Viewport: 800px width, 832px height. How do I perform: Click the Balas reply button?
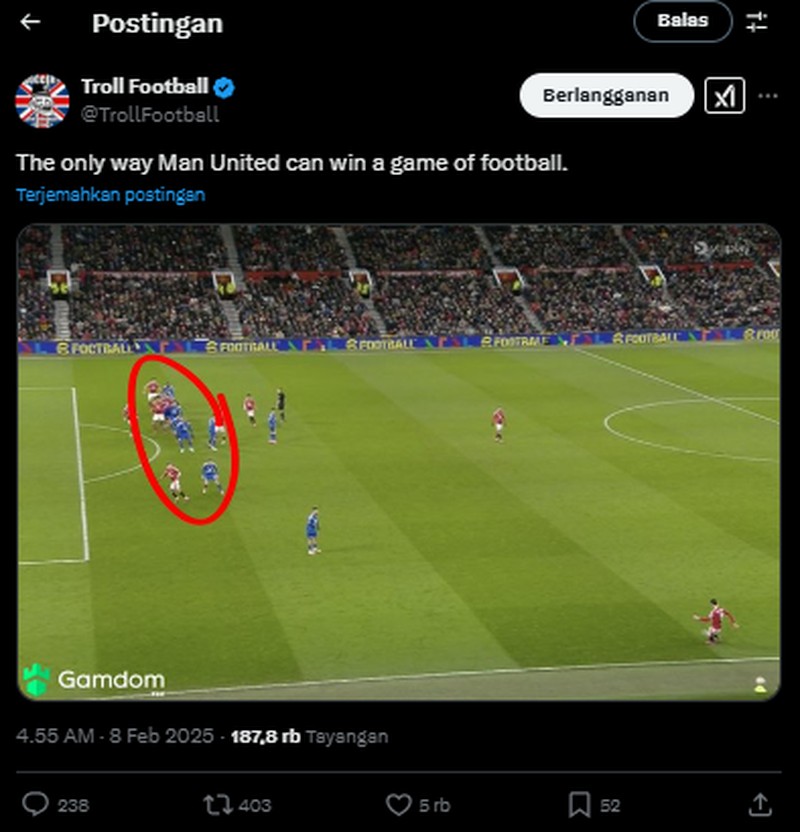point(683,20)
